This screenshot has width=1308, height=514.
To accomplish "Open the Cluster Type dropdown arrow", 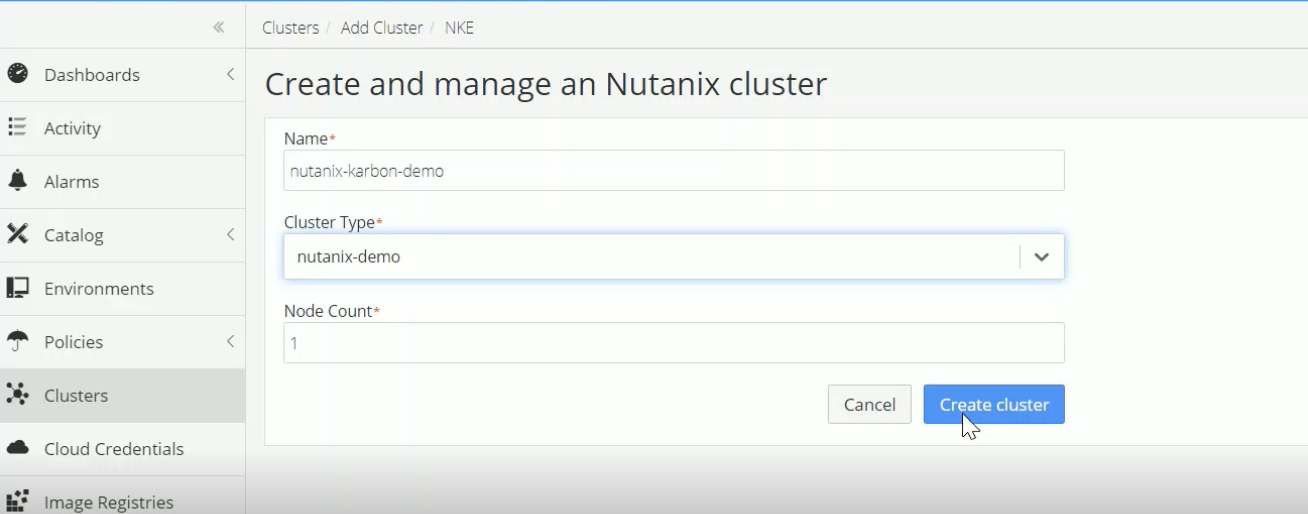I will (x=1041, y=257).
